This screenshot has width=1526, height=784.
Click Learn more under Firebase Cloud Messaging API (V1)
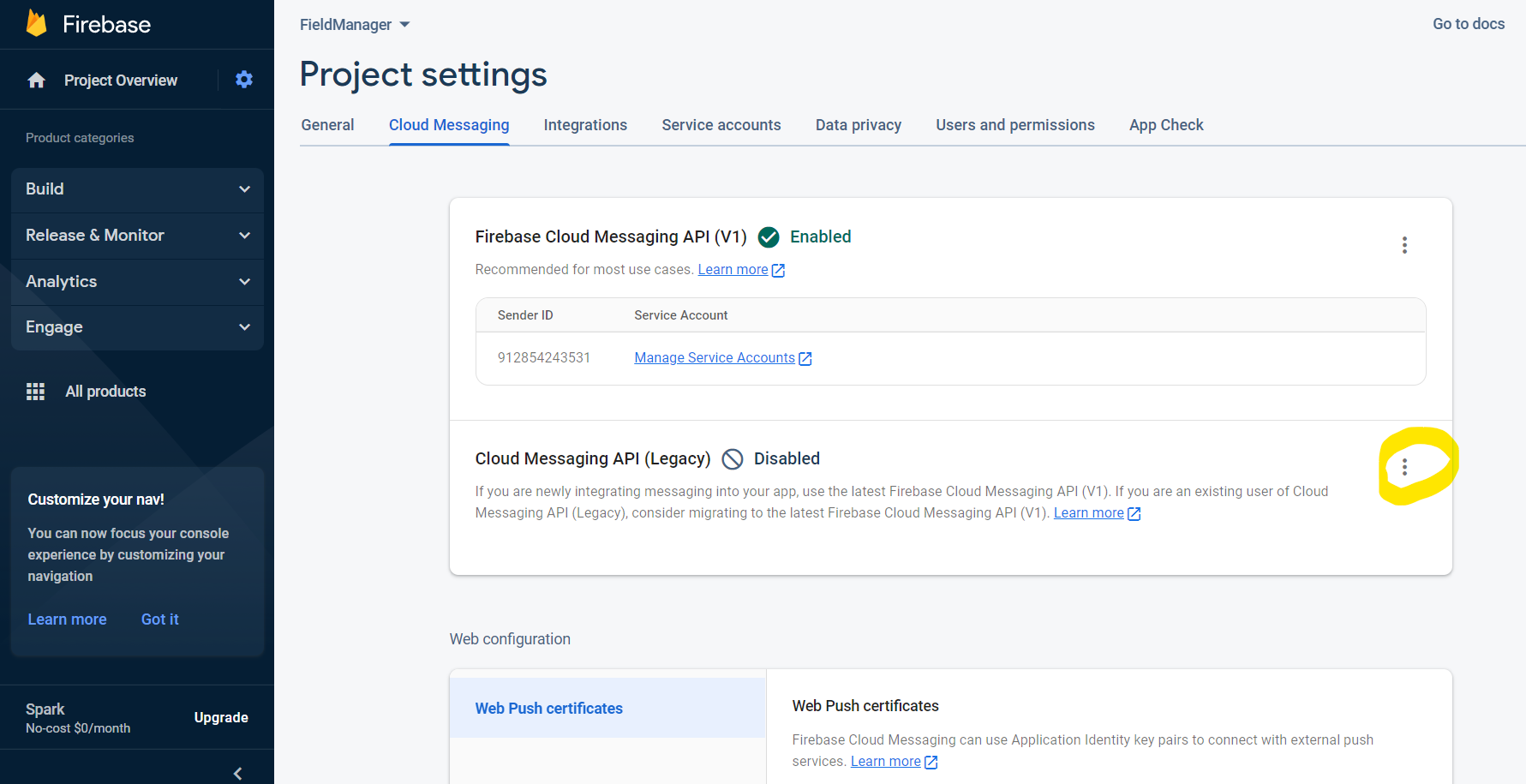click(733, 270)
